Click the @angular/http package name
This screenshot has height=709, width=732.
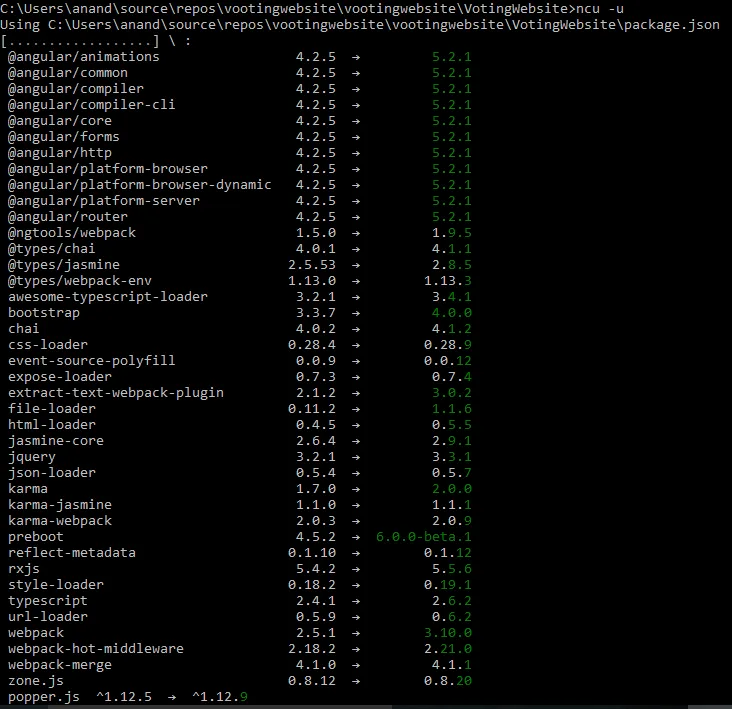60,153
